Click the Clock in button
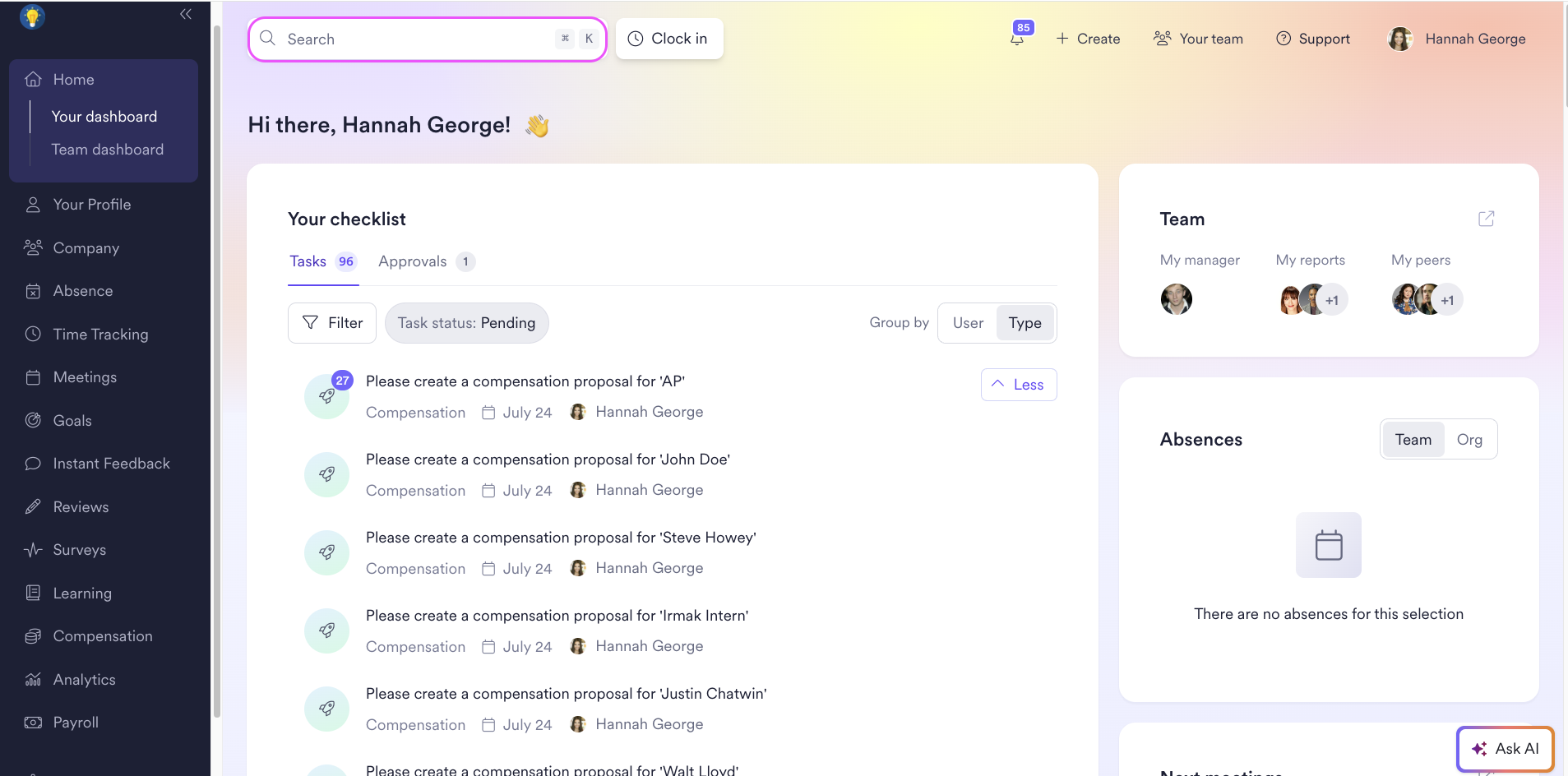Viewport: 1568px width, 776px height. (x=669, y=39)
